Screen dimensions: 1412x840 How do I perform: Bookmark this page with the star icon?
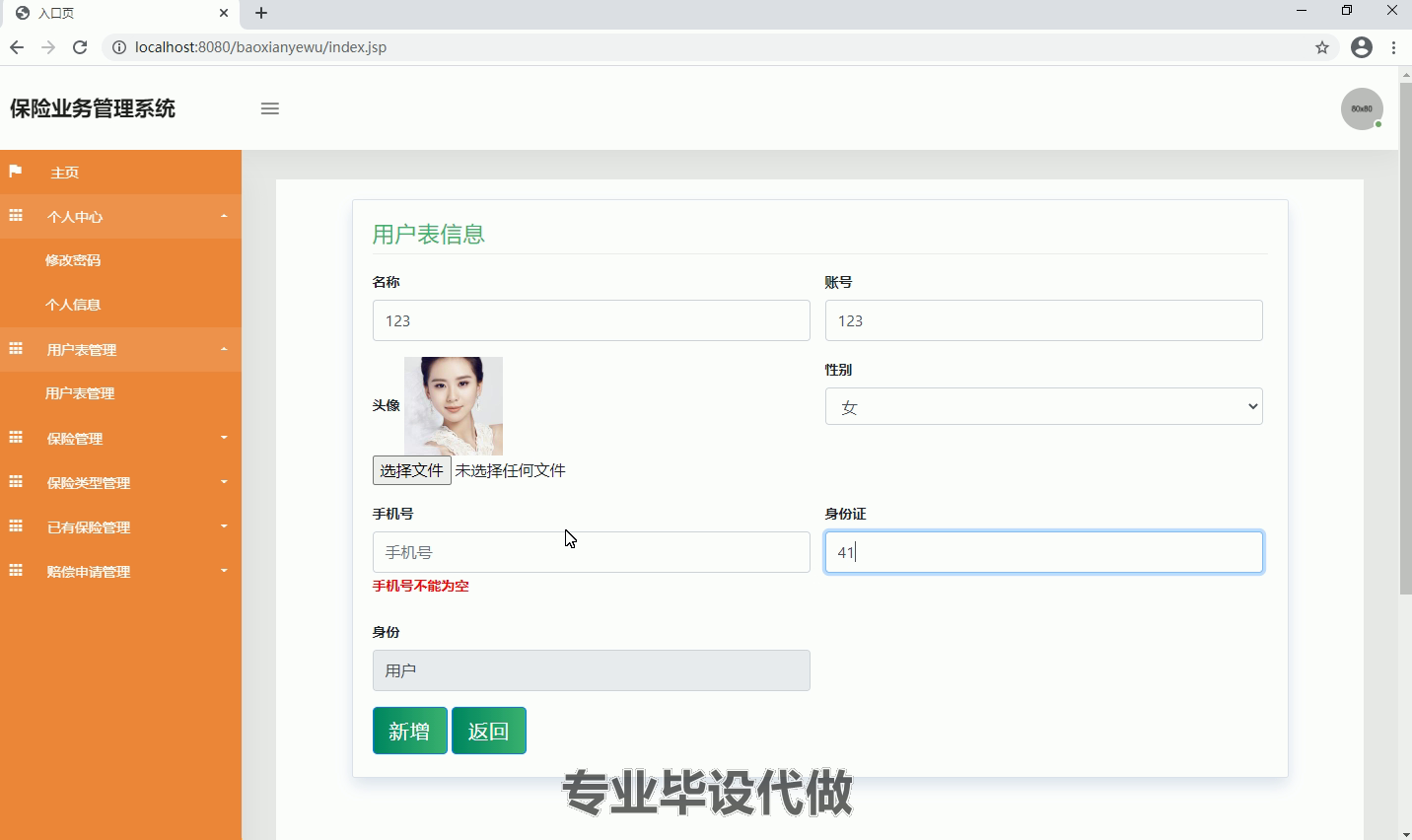pyautogui.click(x=1322, y=47)
